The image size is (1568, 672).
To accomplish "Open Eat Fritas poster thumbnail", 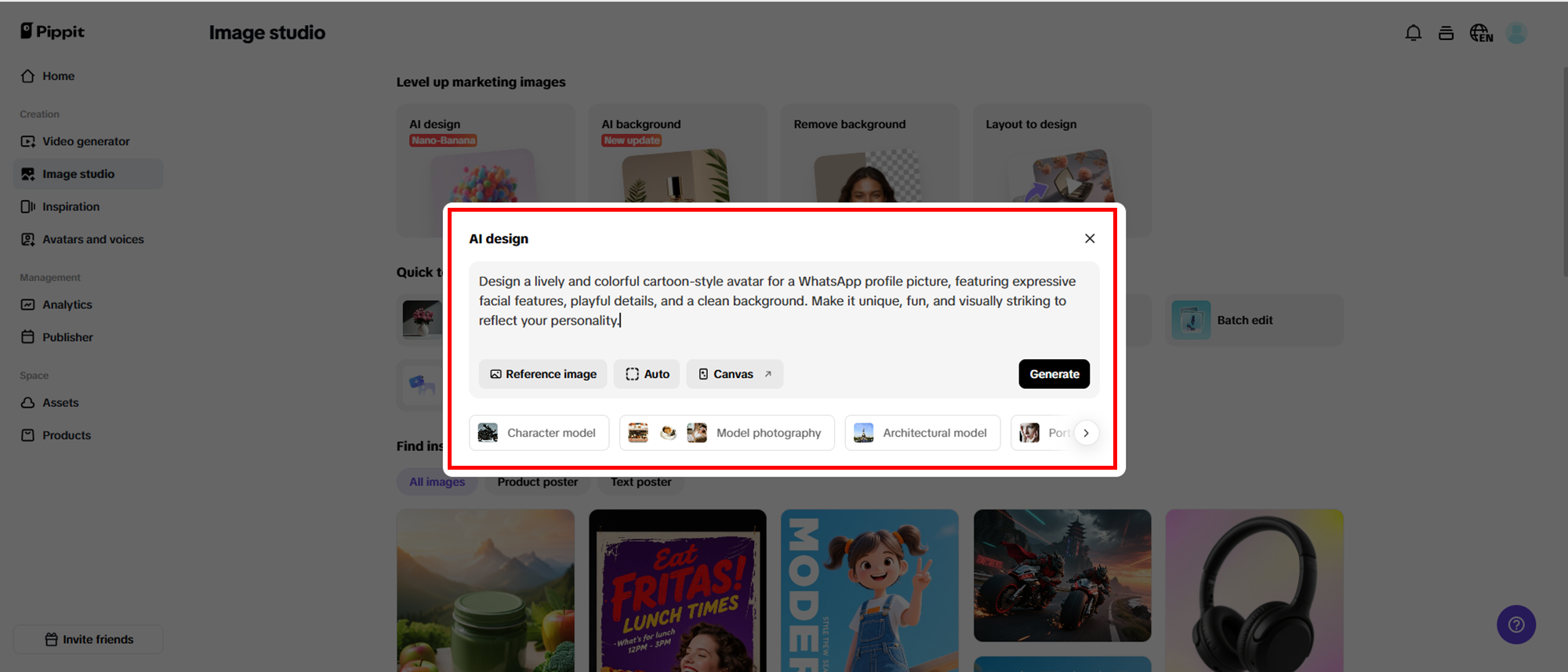I will 677,590.
